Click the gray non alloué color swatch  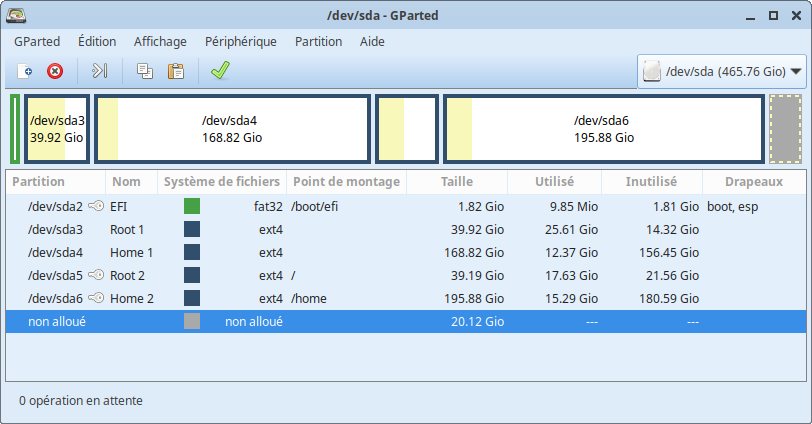pyautogui.click(x=192, y=321)
